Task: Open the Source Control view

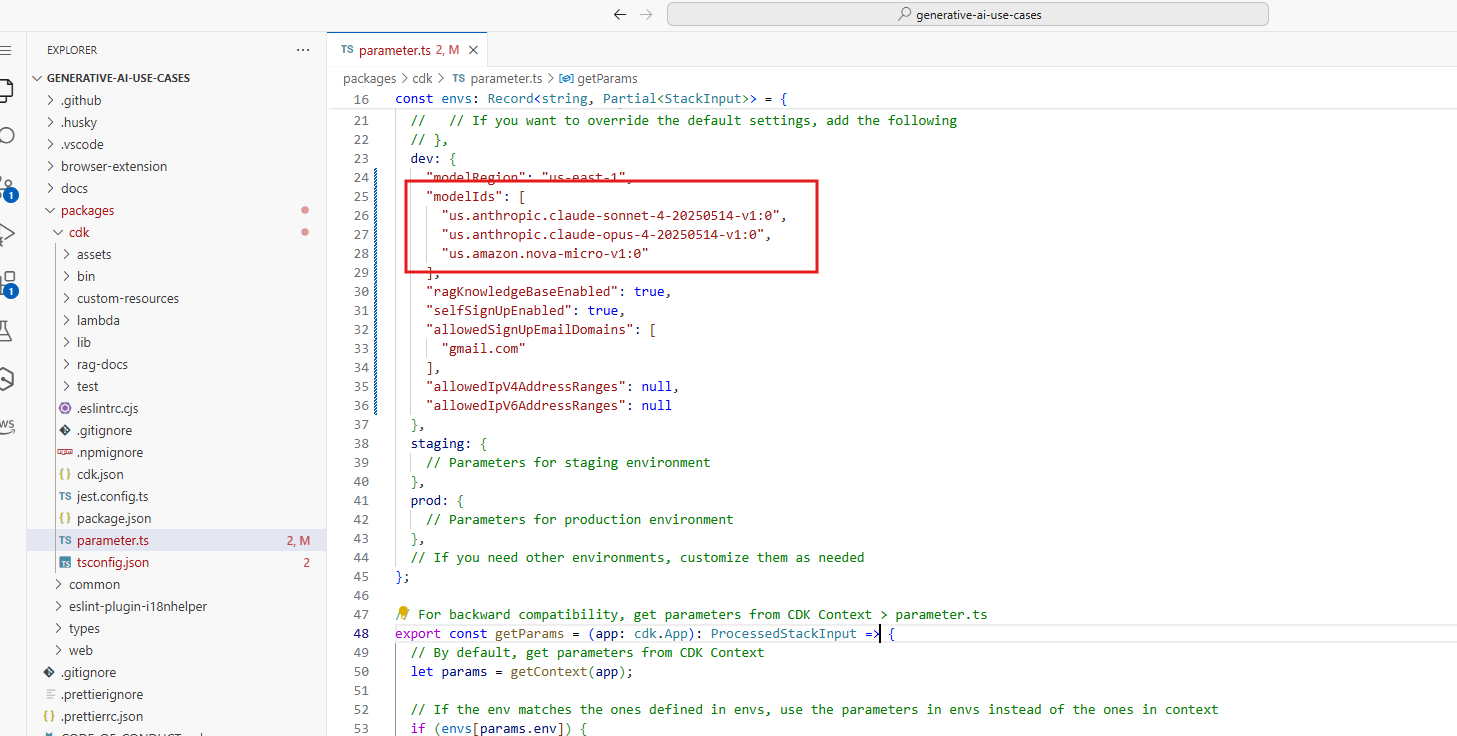Action: tap(7, 188)
